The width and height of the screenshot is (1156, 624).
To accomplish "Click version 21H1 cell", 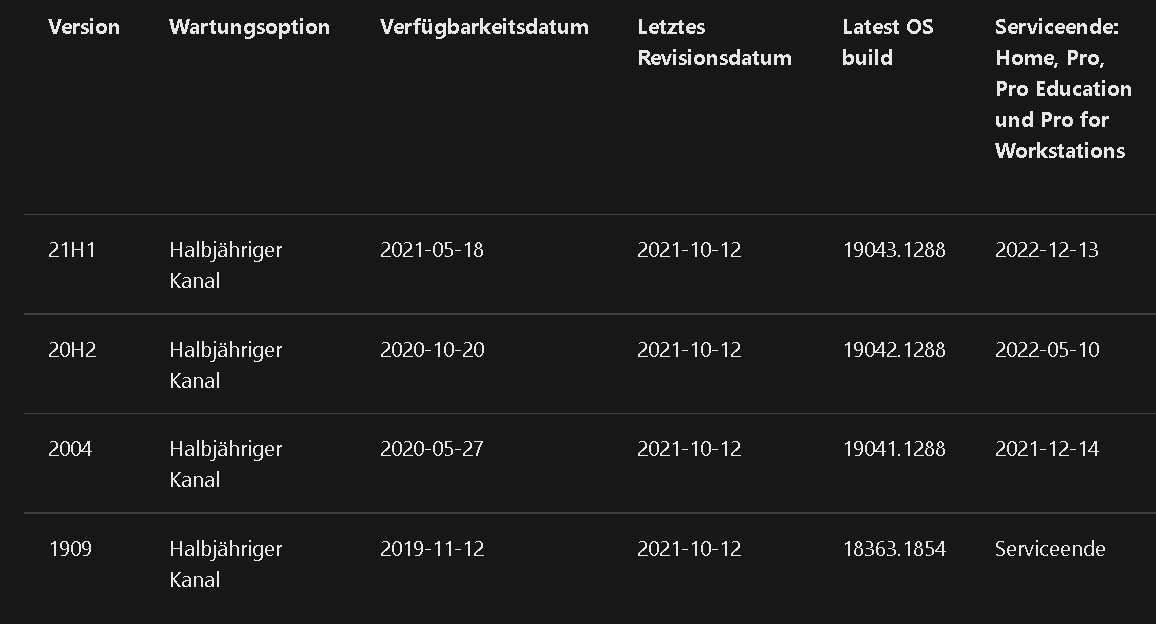I will 72,250.
